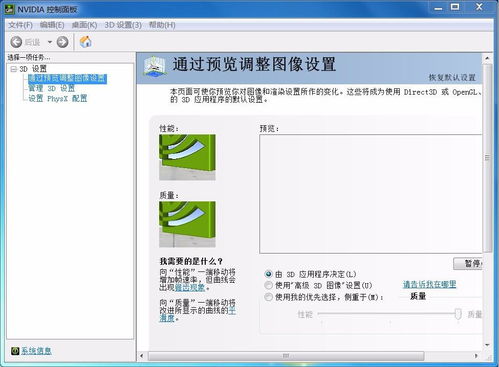Click the system information icon at bottom-left

[x=15, y=351]
